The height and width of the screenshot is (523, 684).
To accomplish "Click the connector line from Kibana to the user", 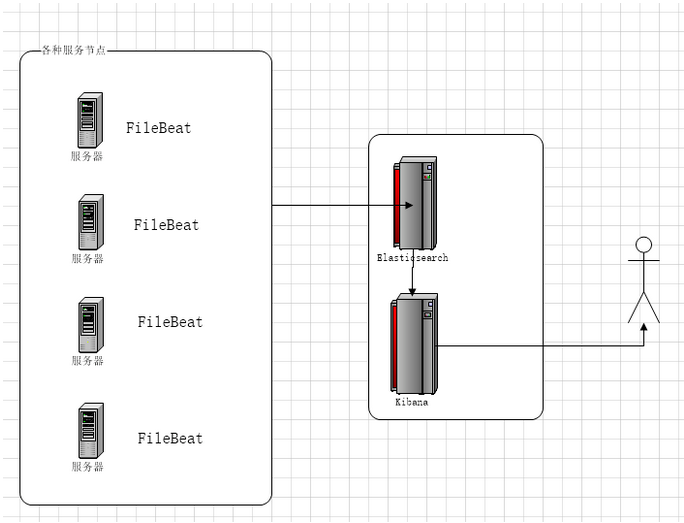I will [x=540, y=346].
